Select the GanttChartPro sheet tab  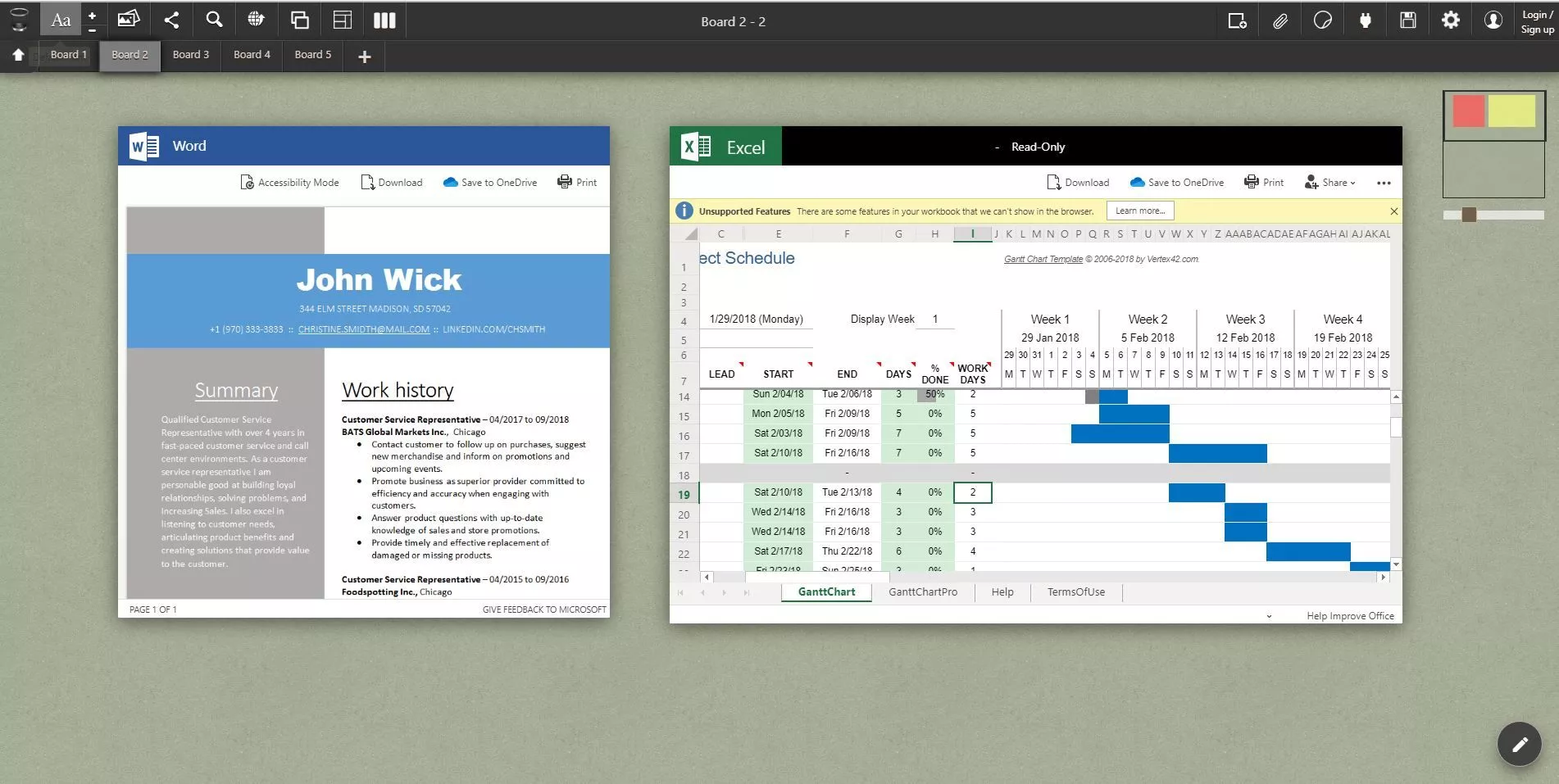(922, 592)
